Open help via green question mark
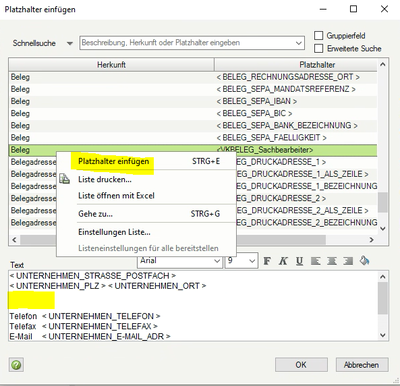The width and height of the screenshot is (400, 386). [x=16, y=365]
